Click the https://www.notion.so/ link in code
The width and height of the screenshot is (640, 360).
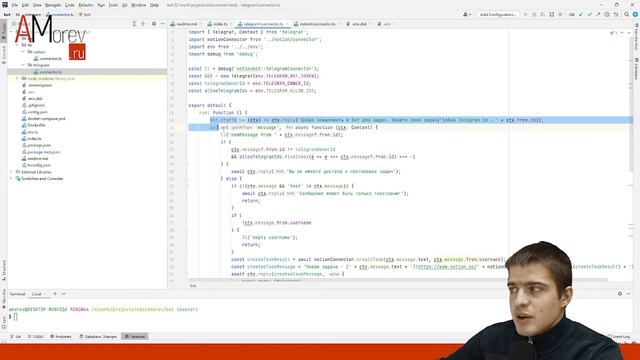[447, 267]
